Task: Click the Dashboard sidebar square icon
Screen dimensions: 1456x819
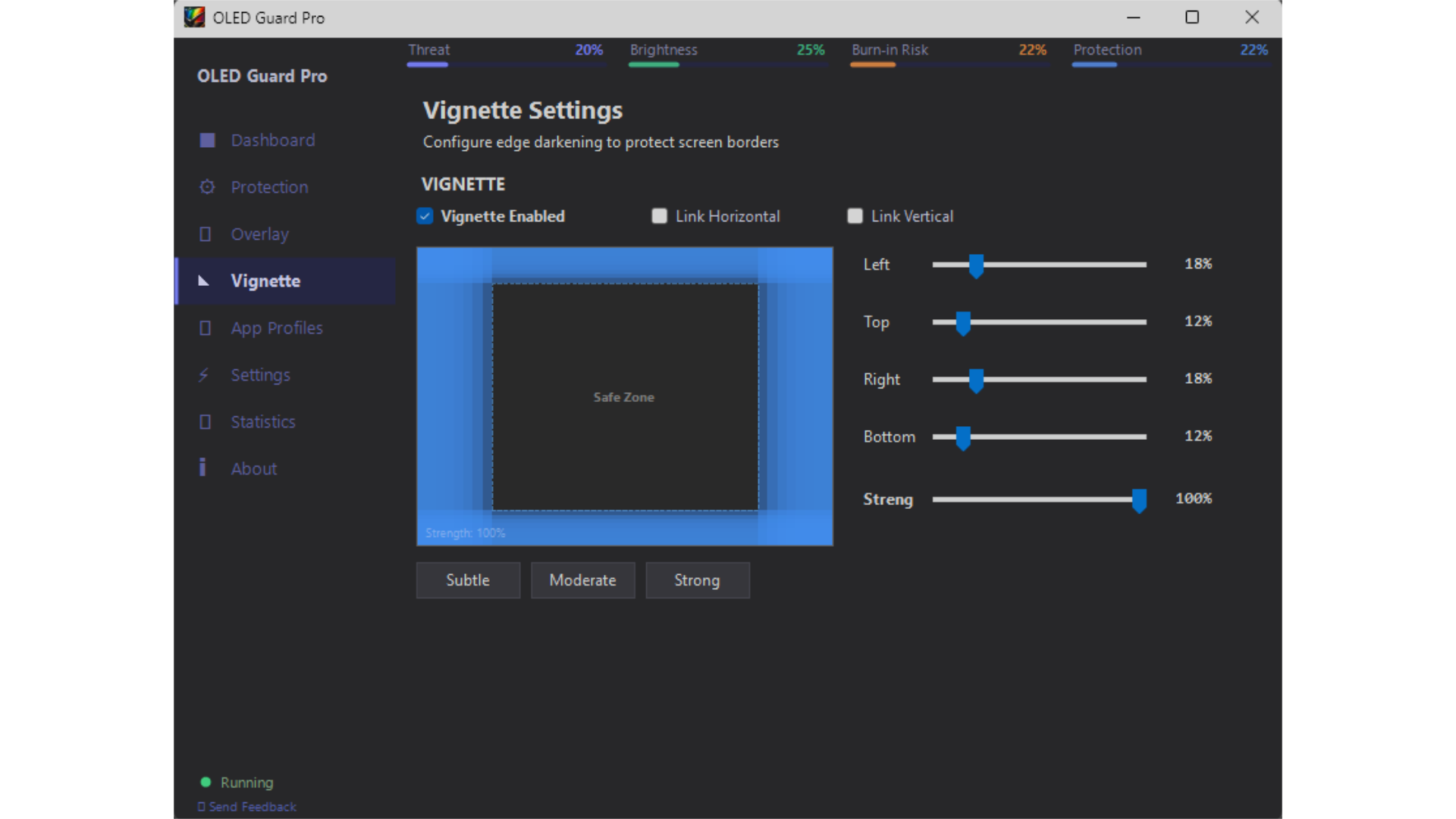Action: [x=207, y=140]
